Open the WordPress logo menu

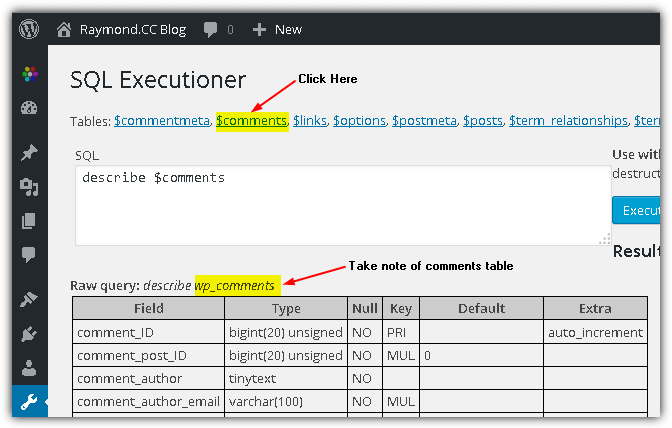coord(29,29)
